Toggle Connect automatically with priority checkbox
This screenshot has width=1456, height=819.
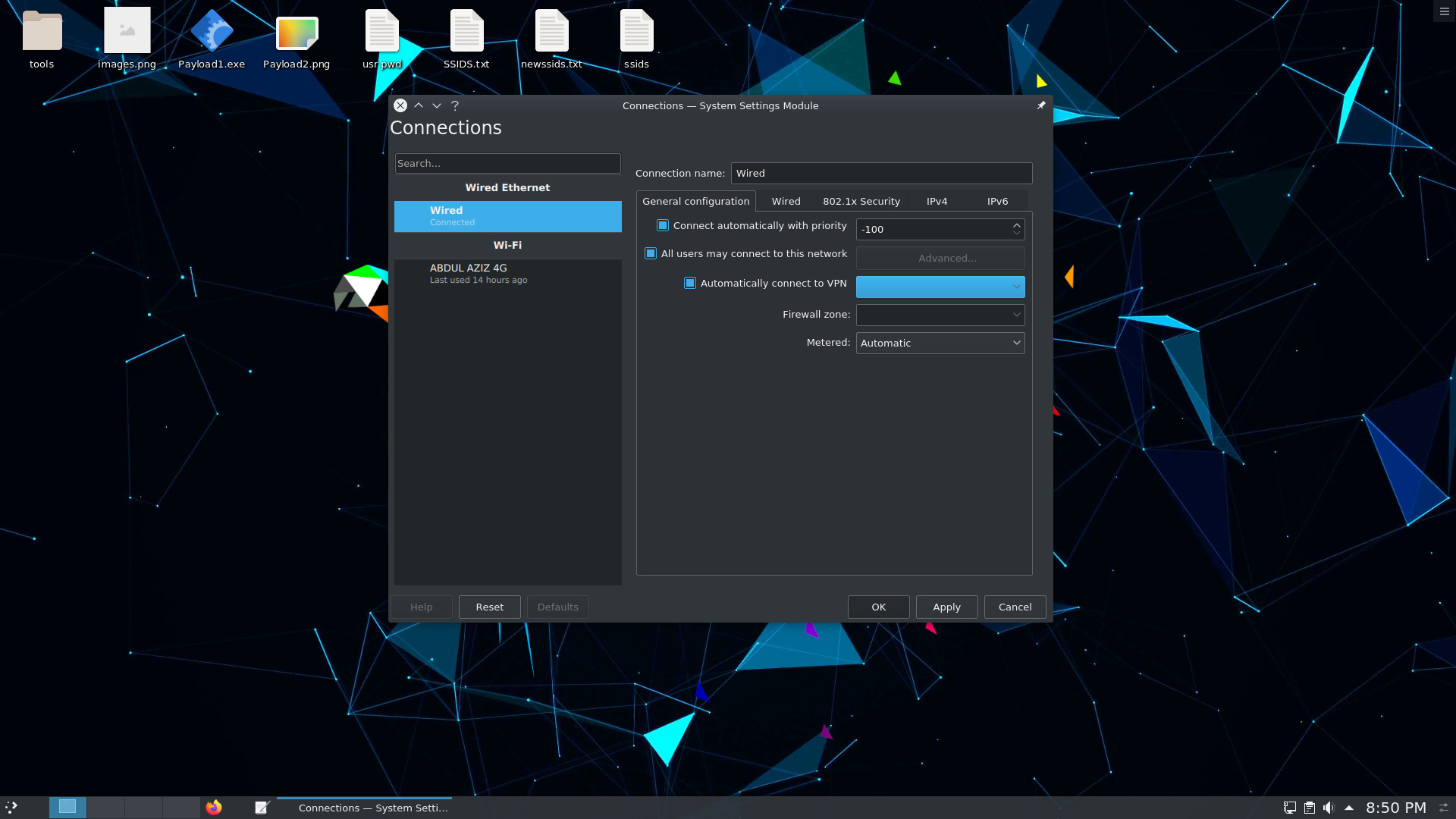pyautogui.click(x=661, y=225)
